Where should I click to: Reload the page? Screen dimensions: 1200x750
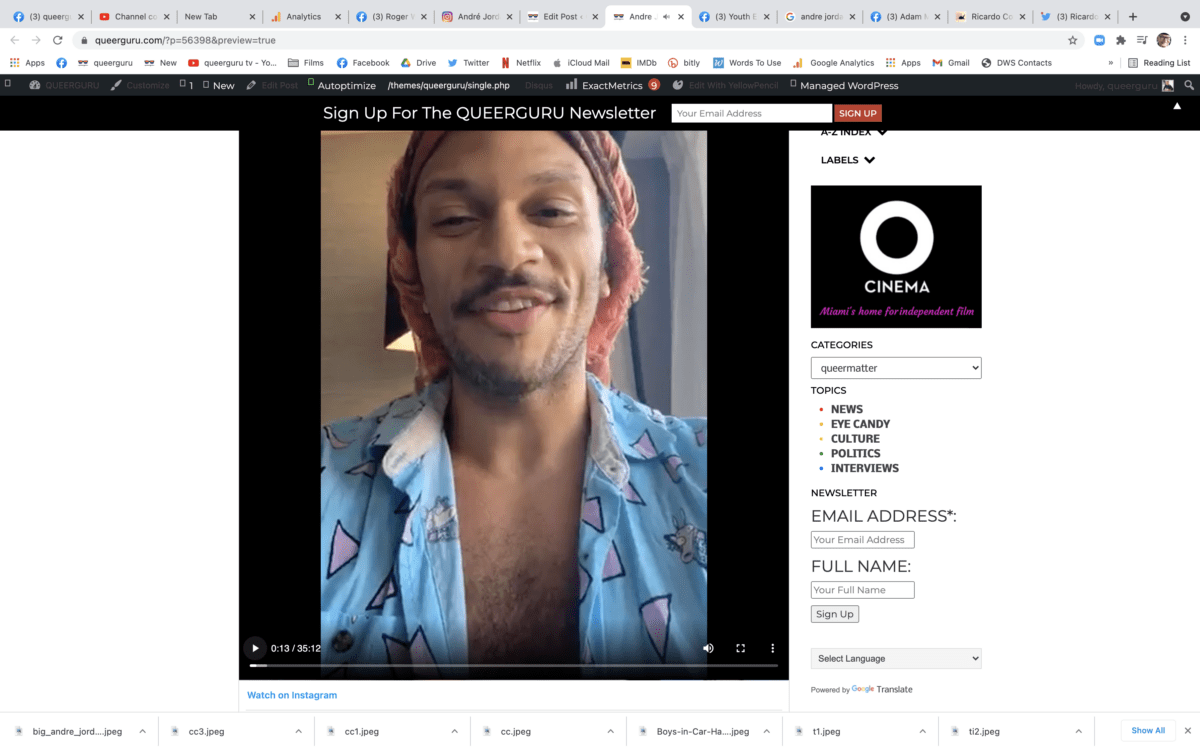pyautogui.click(x=57, y=40)
